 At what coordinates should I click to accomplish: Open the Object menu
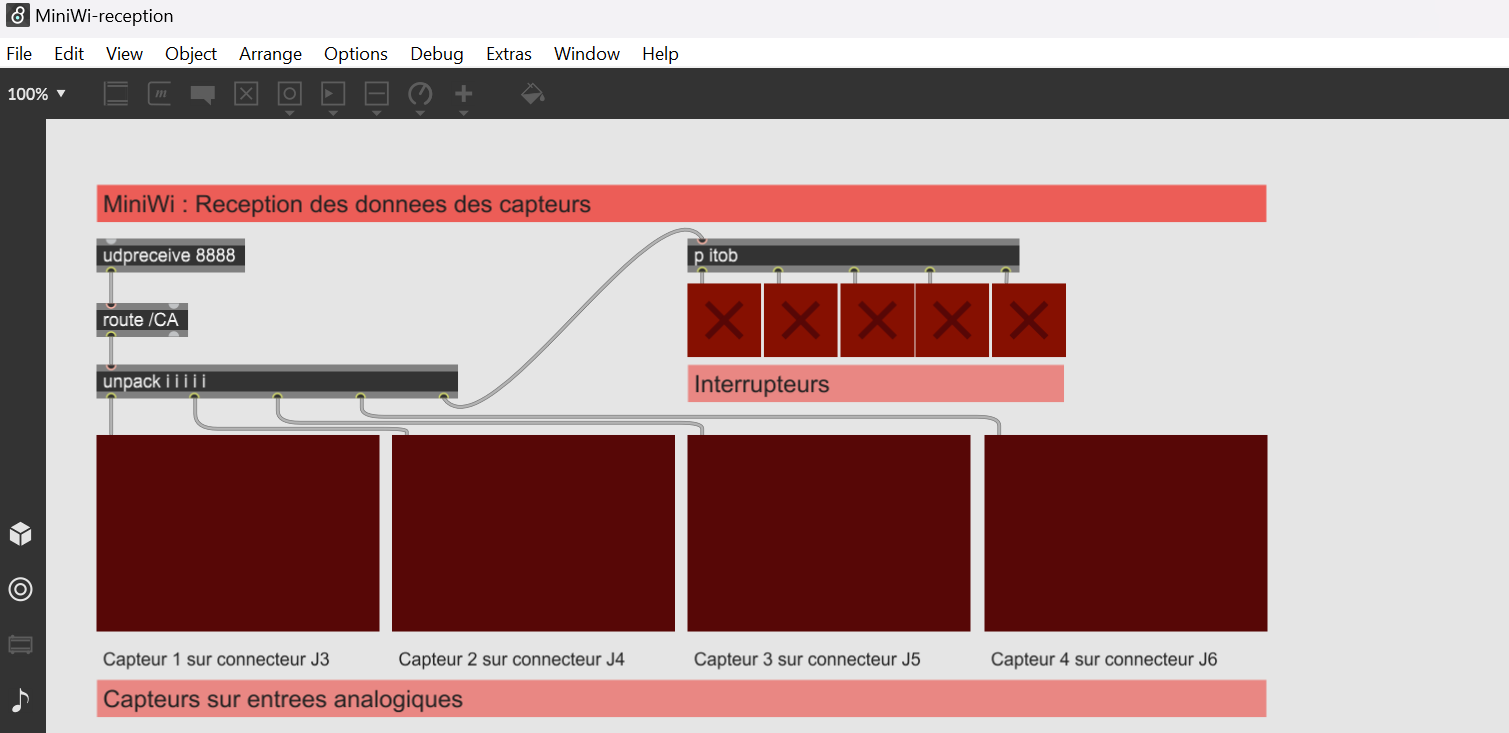tap(191, 54)
